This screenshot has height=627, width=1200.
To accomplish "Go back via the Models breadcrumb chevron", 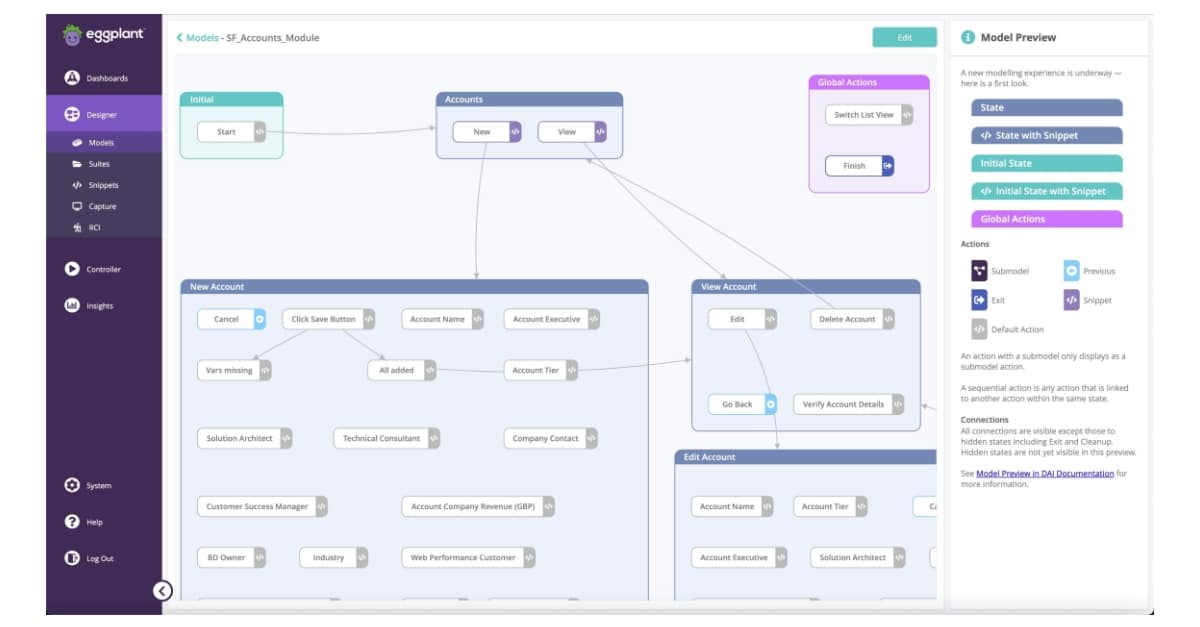I will tap(180, 38).
